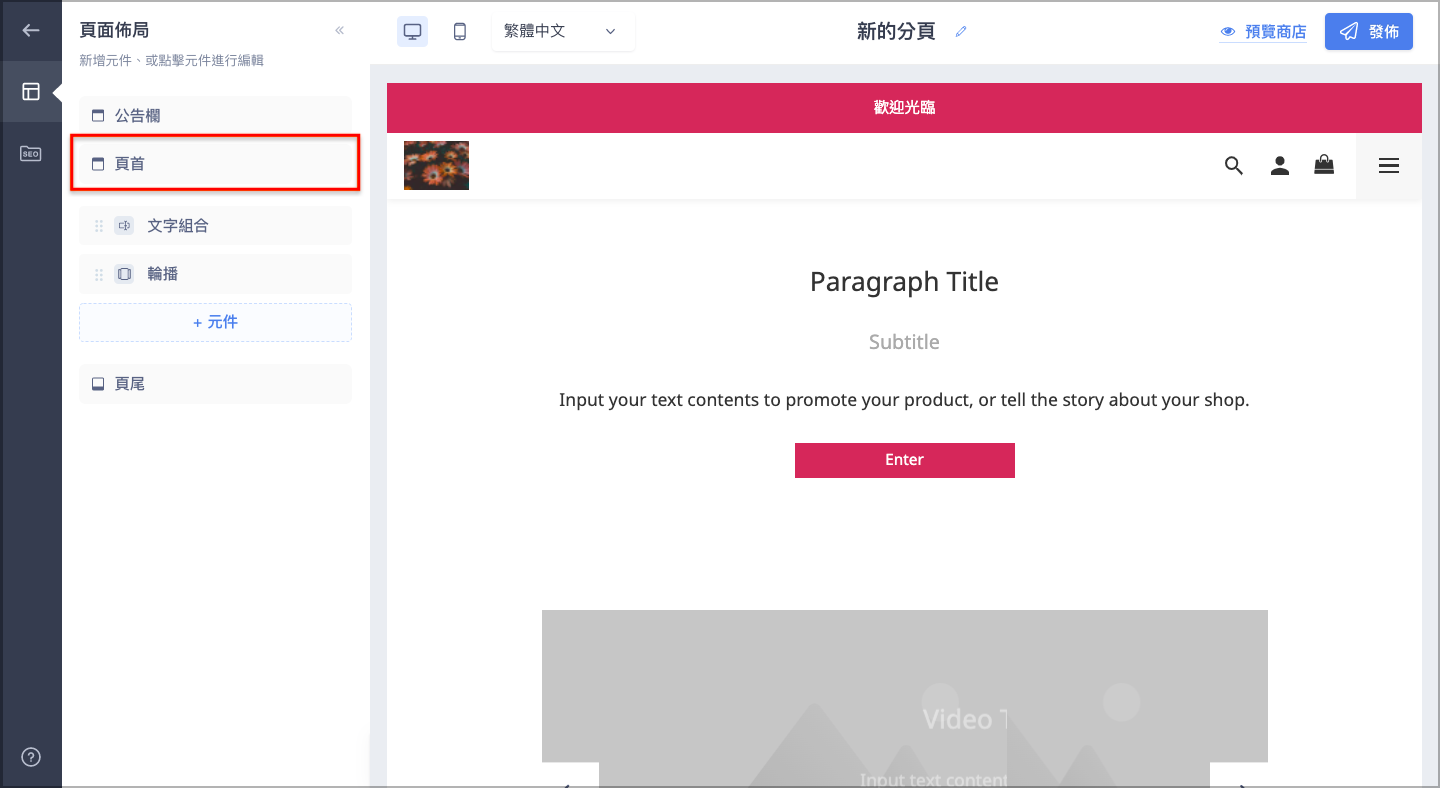
Task: Click the search magnifier icon in header
Action: pos(1234,166)
